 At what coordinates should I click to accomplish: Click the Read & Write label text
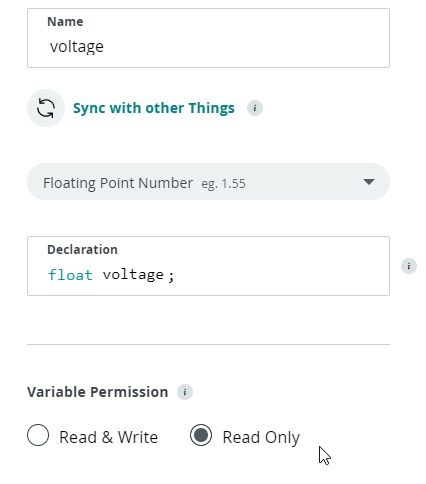108,437
